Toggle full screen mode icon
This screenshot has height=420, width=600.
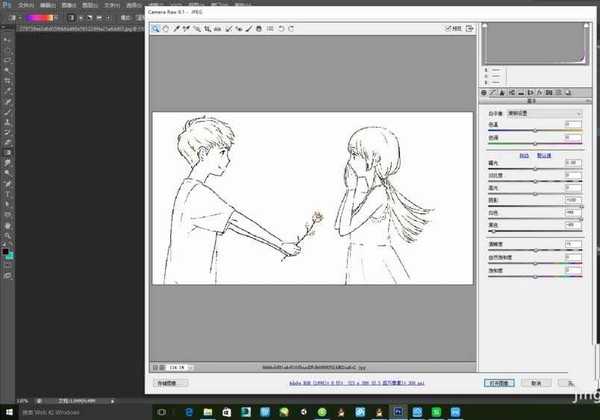(x=470, y=29)
